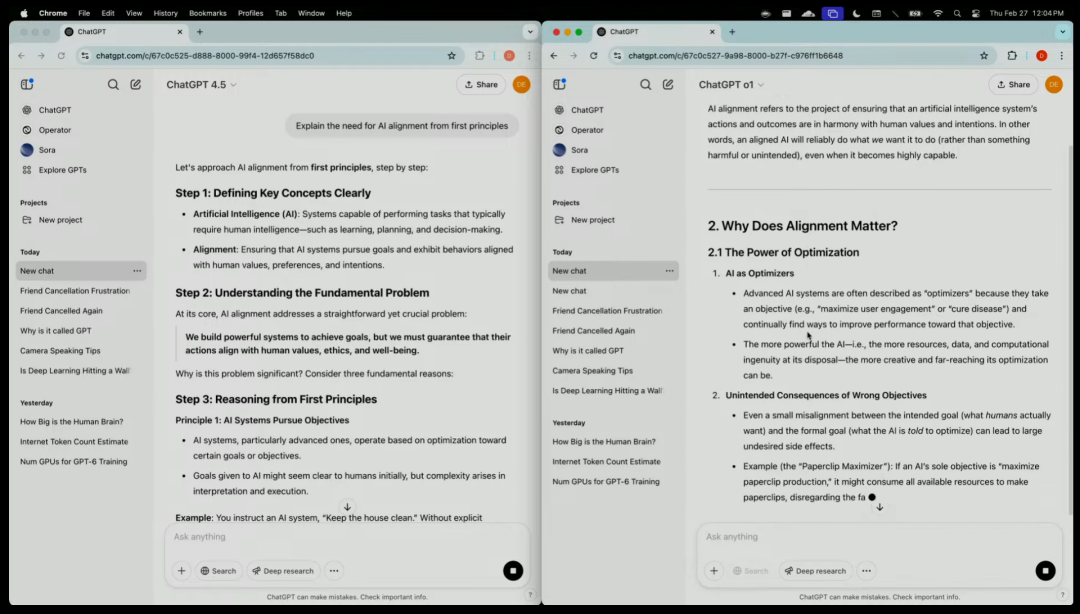Open new tab plus in right Chrome

pyautogui.click(x=732, y=32)
